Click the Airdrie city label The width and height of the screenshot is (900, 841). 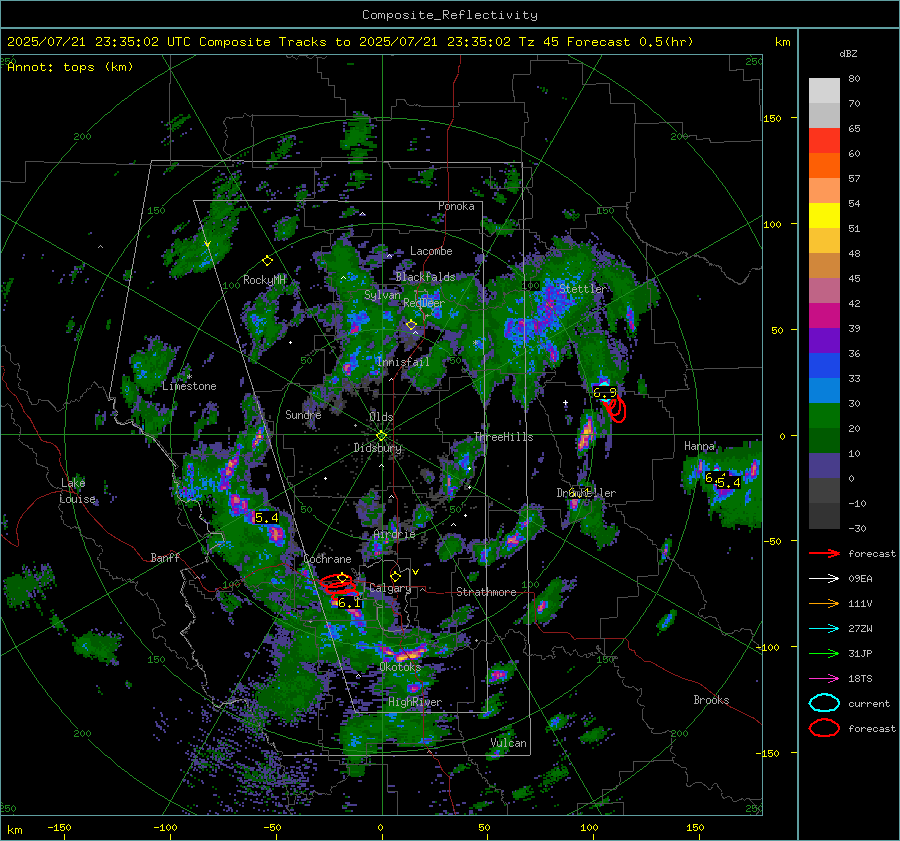point(394,534)
